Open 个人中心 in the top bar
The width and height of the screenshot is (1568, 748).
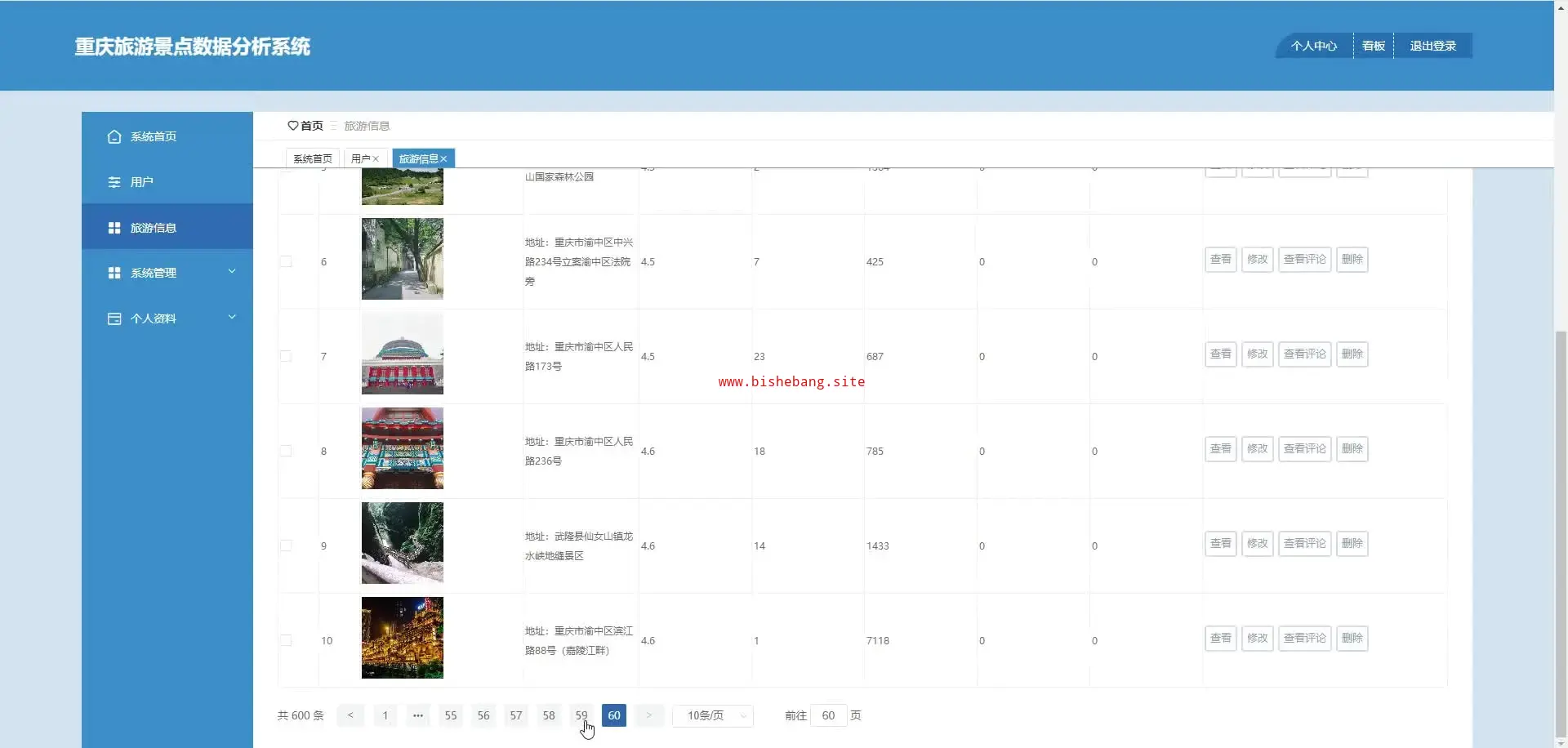(1313, 46)
